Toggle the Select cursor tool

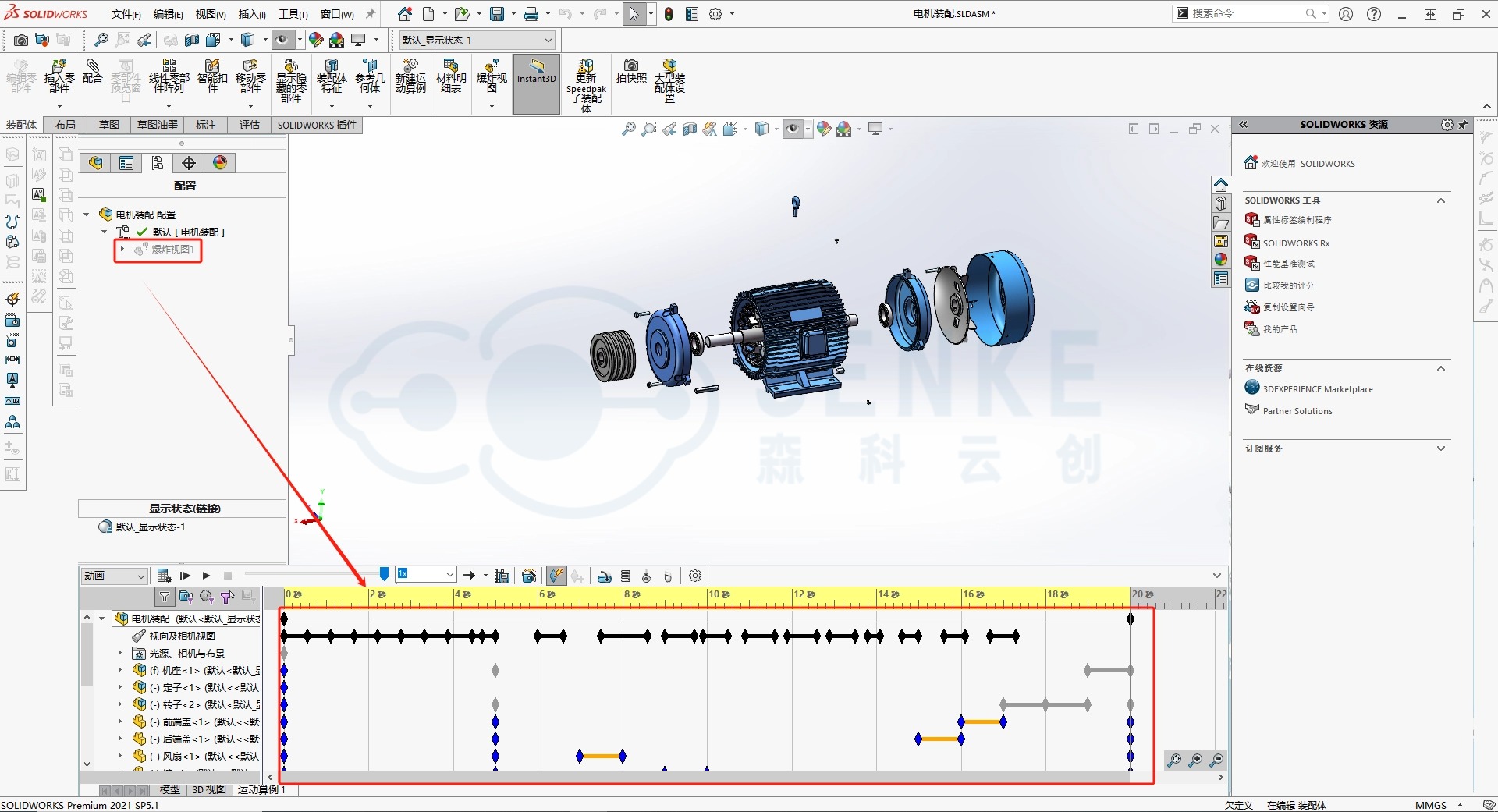coord(634,14)
